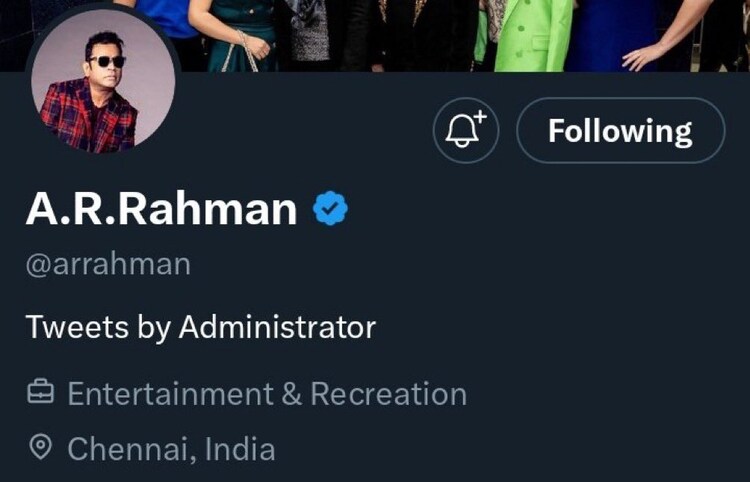Click the A.R.Rahman display name

coord(162,209)
